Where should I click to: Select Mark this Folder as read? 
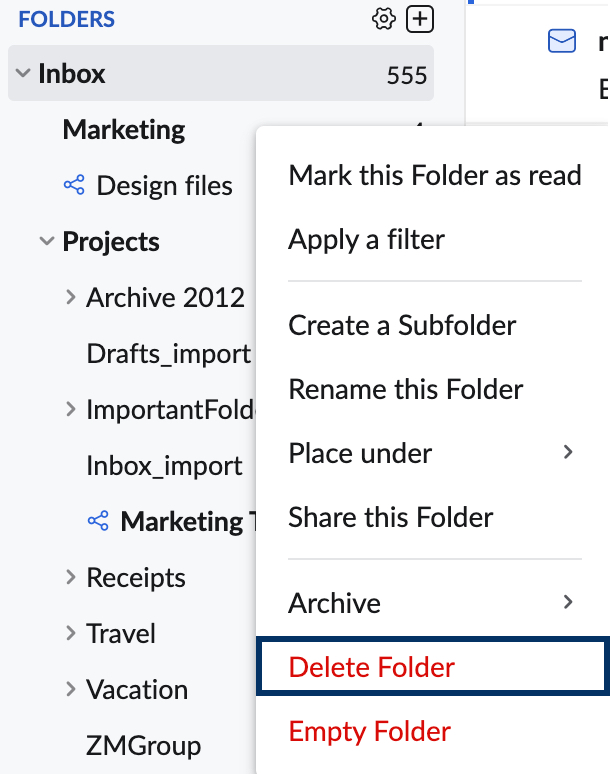[x=434, y=176]
